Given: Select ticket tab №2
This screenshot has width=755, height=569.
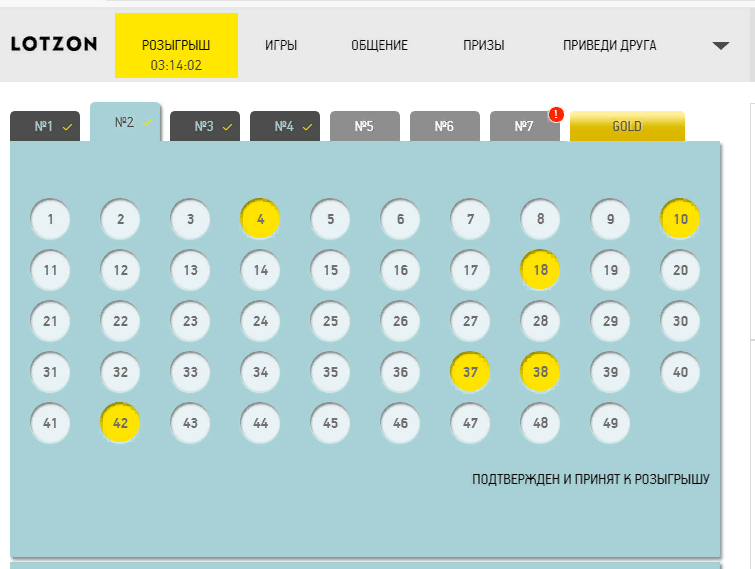Looking at the screenshot, I should click(x=125, y=122).
